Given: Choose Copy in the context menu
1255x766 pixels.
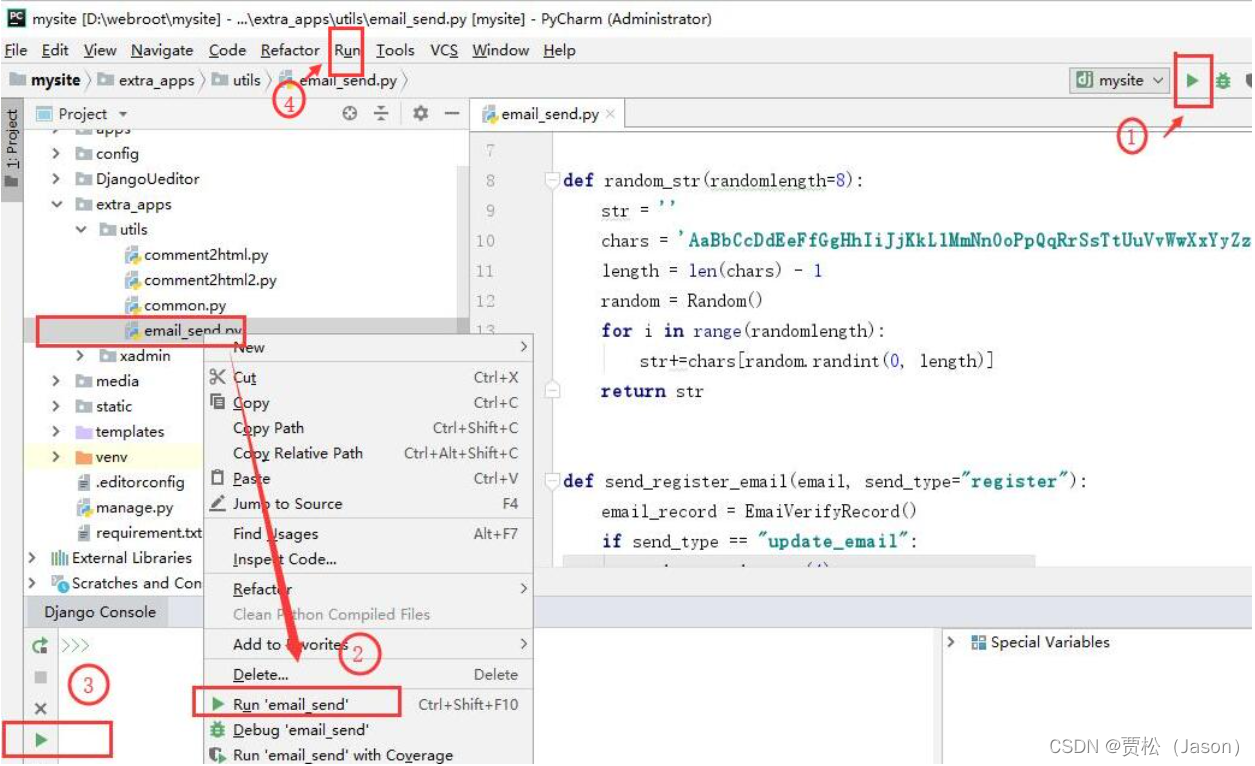Looking at the screenshot, I should pos(368,402).
